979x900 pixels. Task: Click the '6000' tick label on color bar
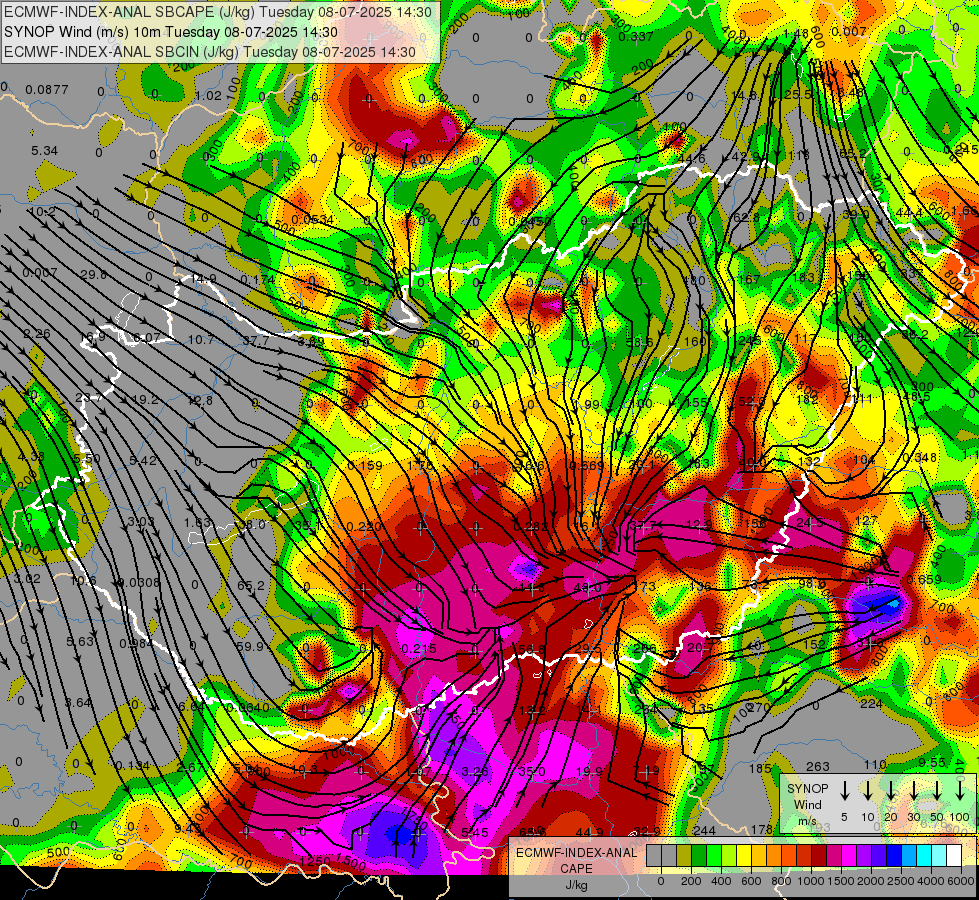point(961,881)
